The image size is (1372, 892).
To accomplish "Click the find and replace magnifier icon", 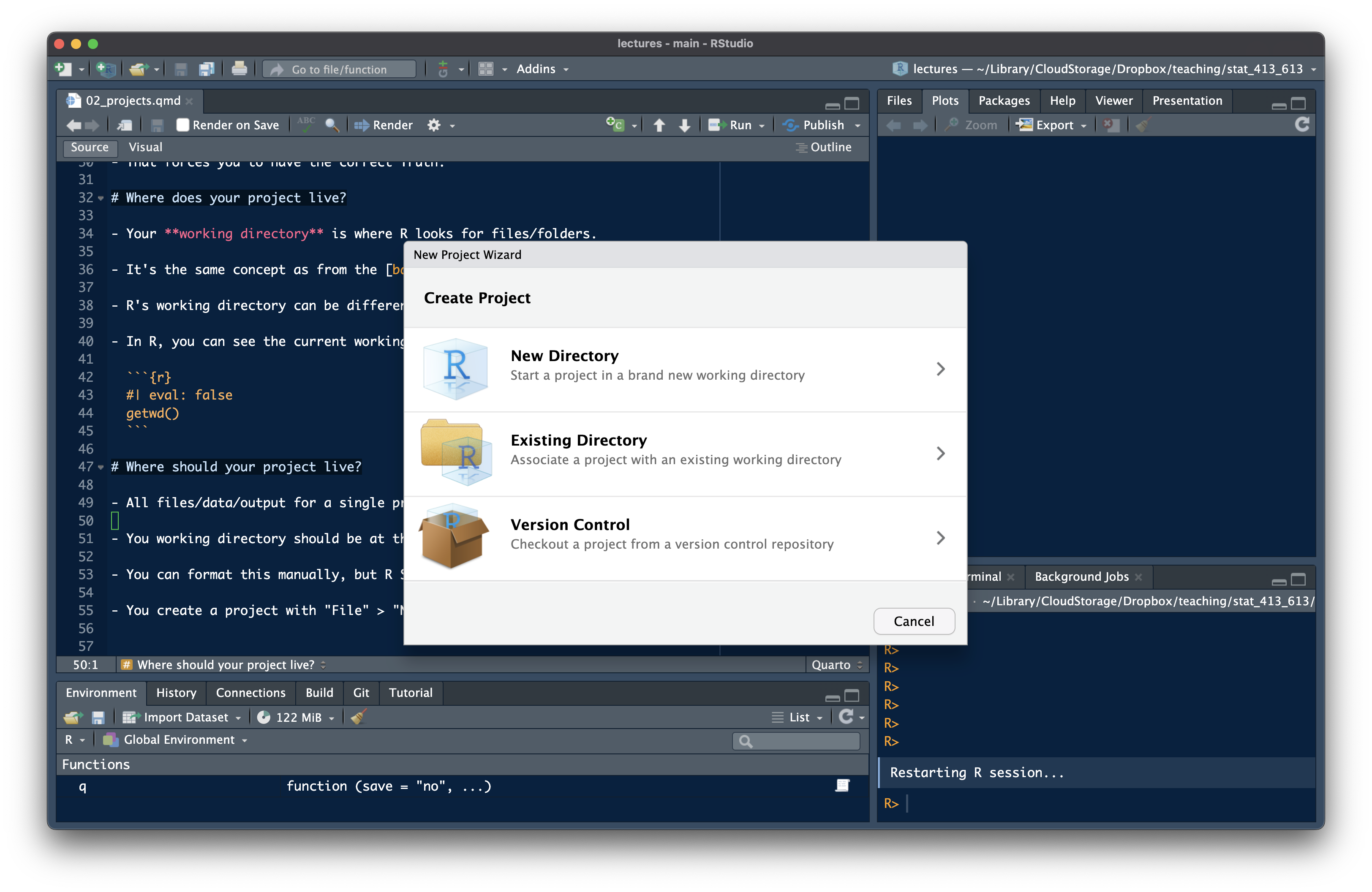I will (x=332, y=125).
